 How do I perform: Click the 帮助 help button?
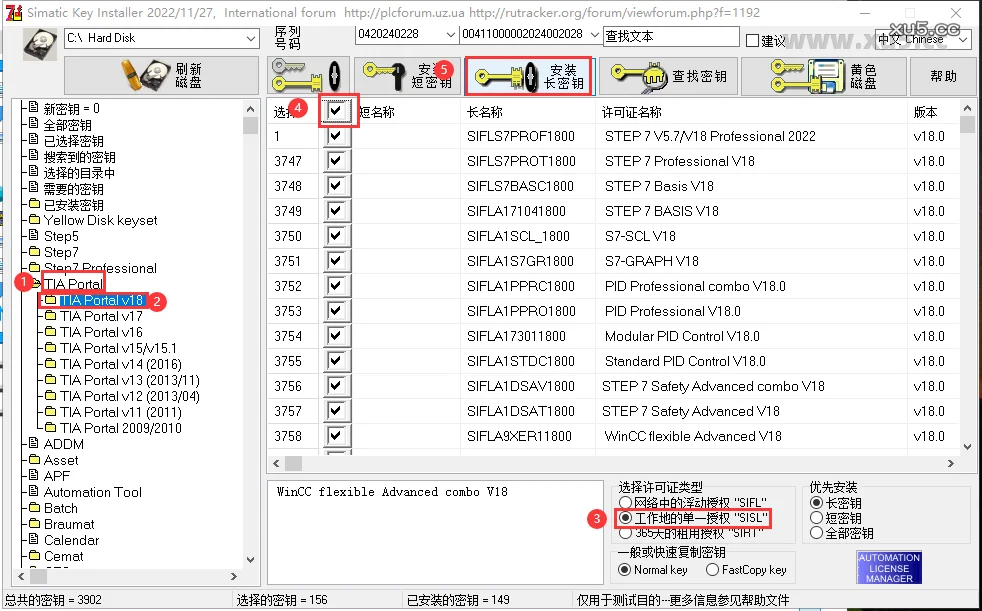click(x=942, y=76)
